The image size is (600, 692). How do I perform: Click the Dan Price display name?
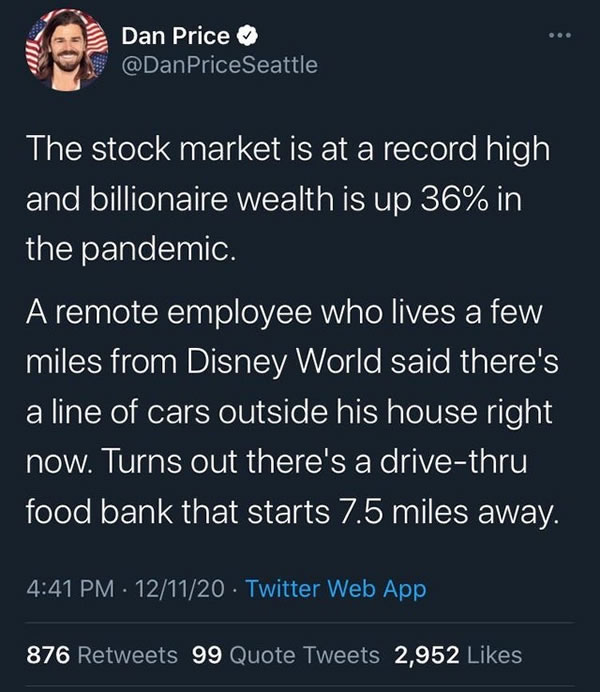(176, 38)
